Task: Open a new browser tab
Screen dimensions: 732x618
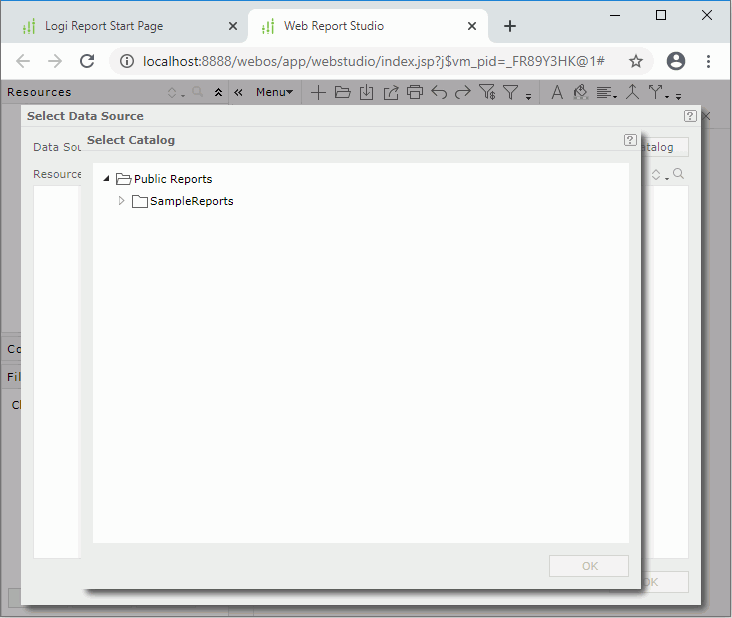Action: click(510, 26)
